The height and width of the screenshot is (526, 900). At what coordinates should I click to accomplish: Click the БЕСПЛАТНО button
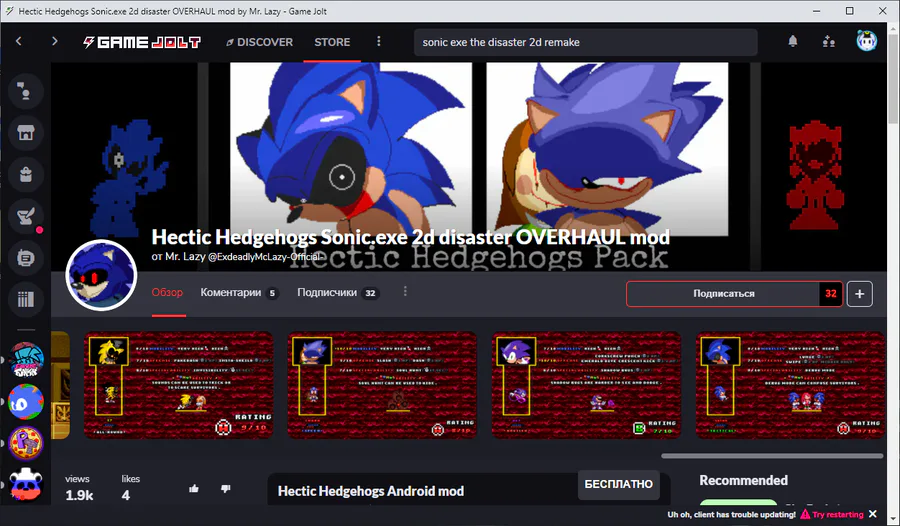[x=619, y=484]
